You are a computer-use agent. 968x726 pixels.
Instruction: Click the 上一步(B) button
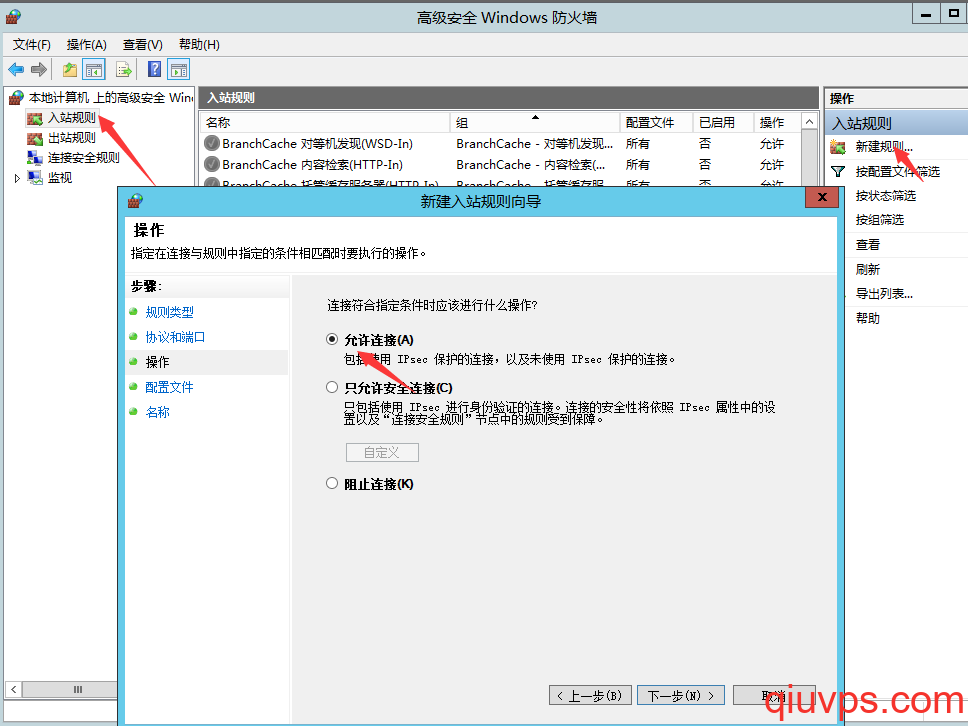pyautogui.click(x=590, y=695)
